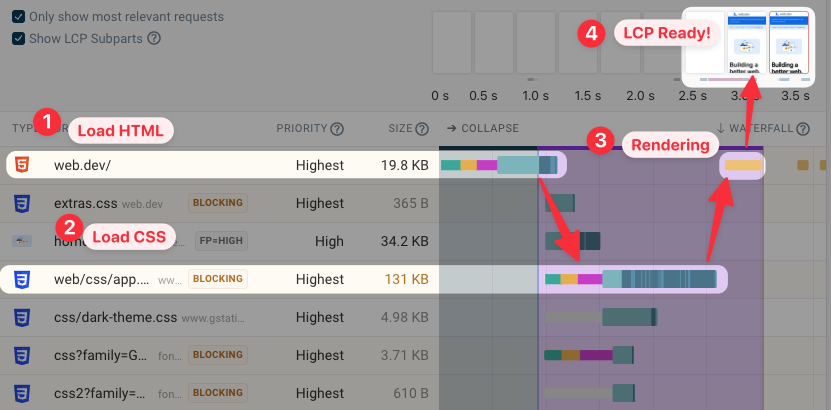
Task: Open the web.dev/ request row
Action: (x=90, y=165)
